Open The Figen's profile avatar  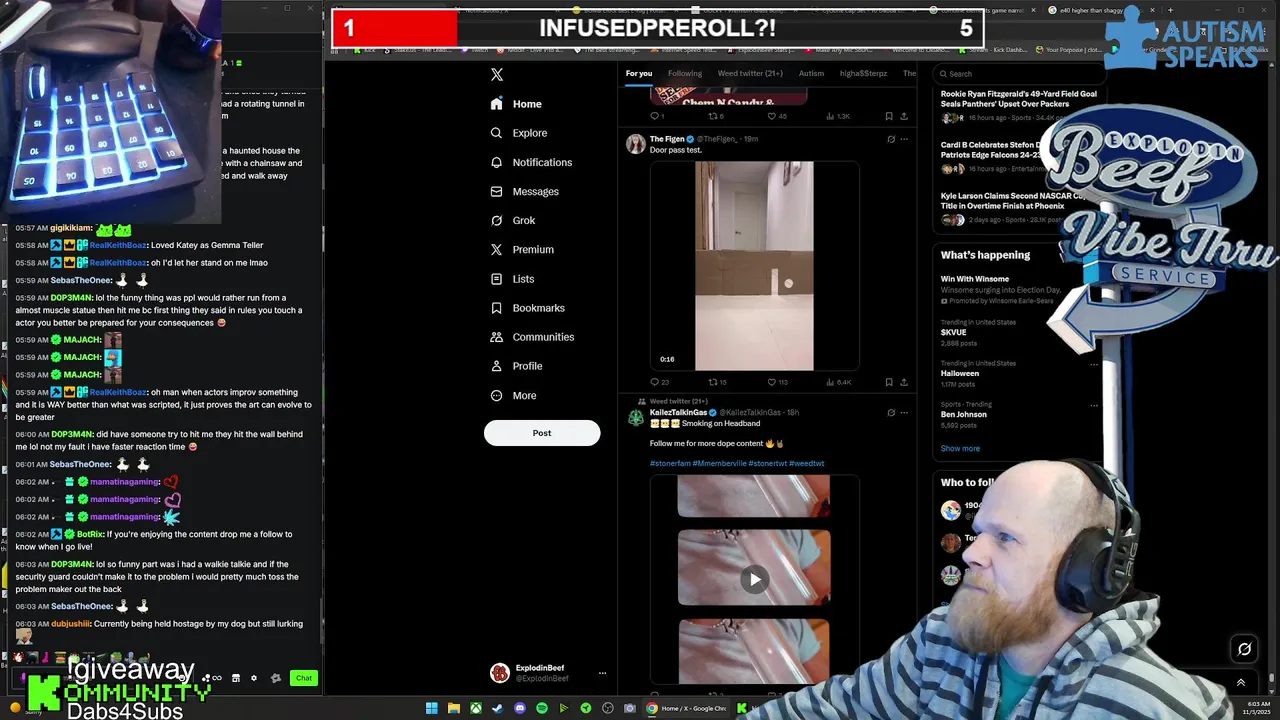635,144
